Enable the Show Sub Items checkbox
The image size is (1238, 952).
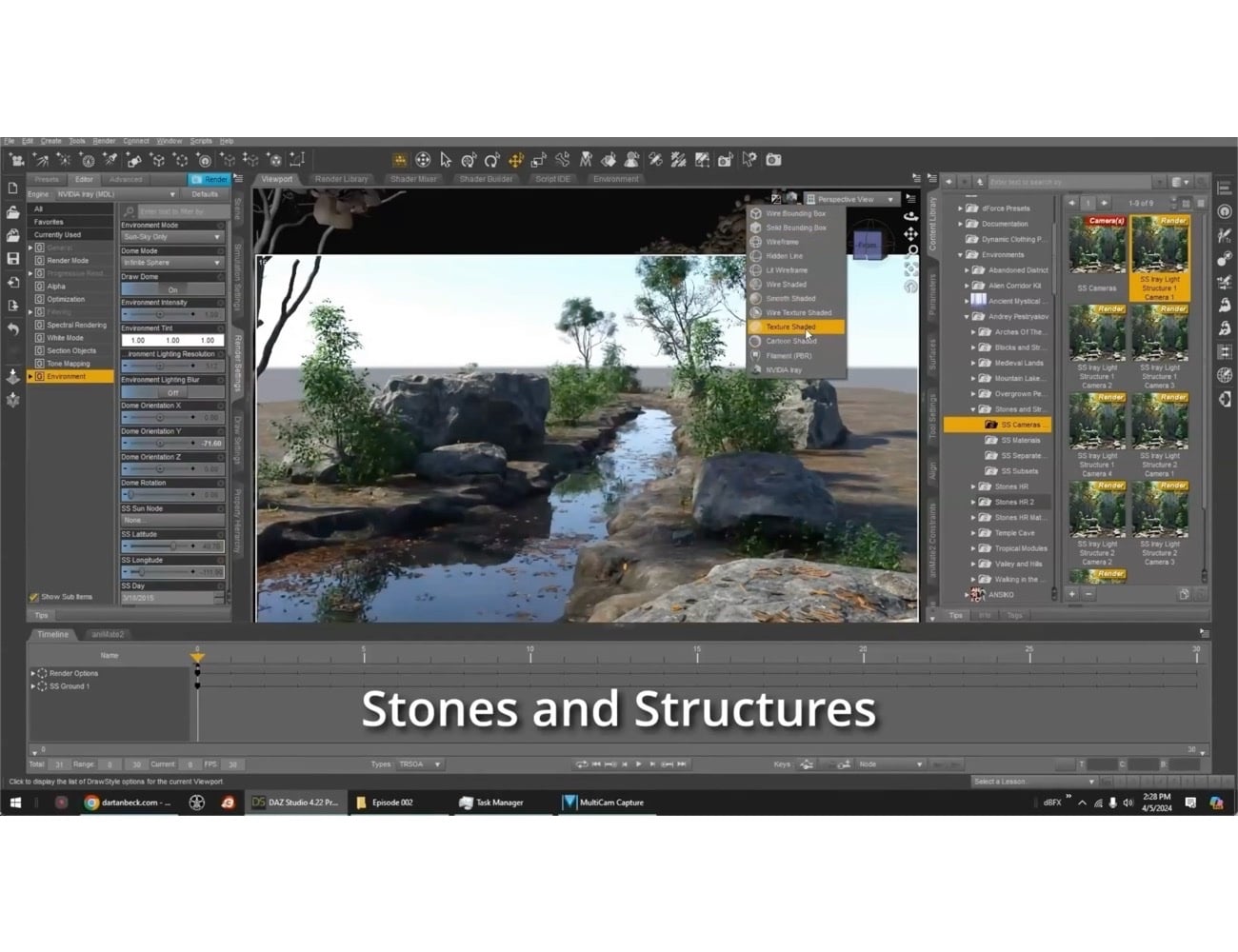(x=34, y=597)
